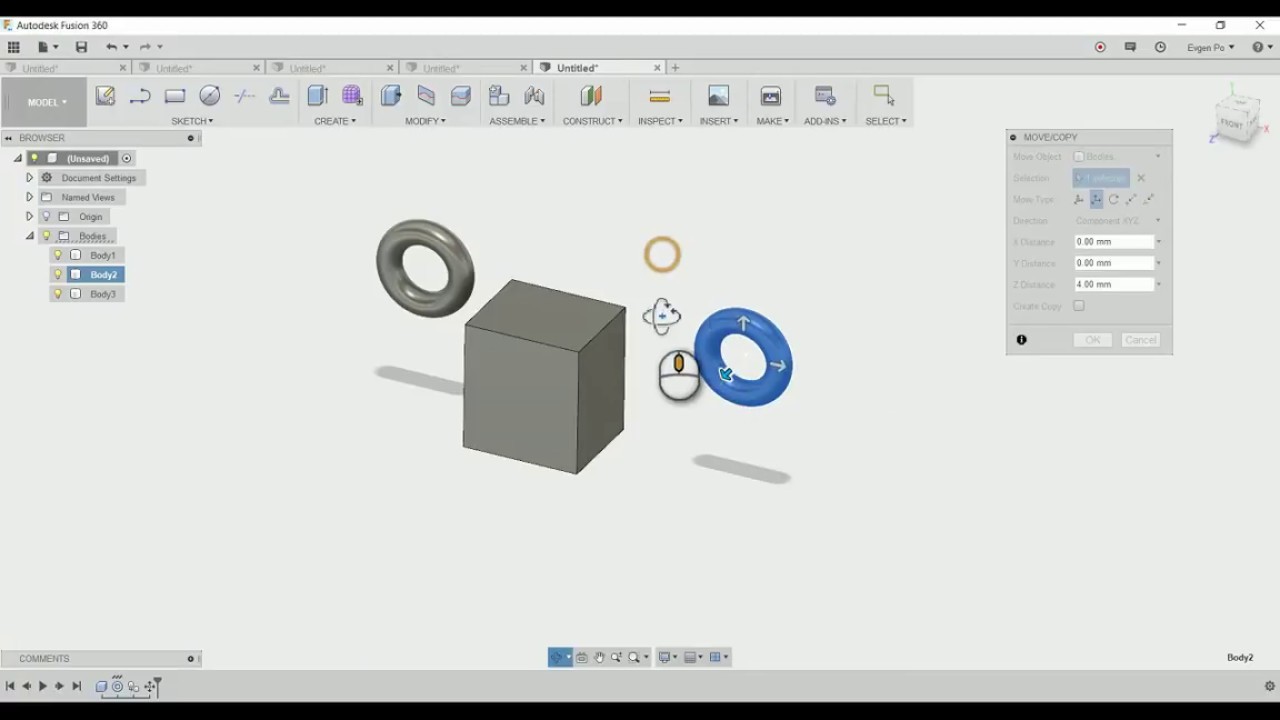Open the MODIFY menu
The height and width of the screenshot is (720, 1280).
(425, 121)
